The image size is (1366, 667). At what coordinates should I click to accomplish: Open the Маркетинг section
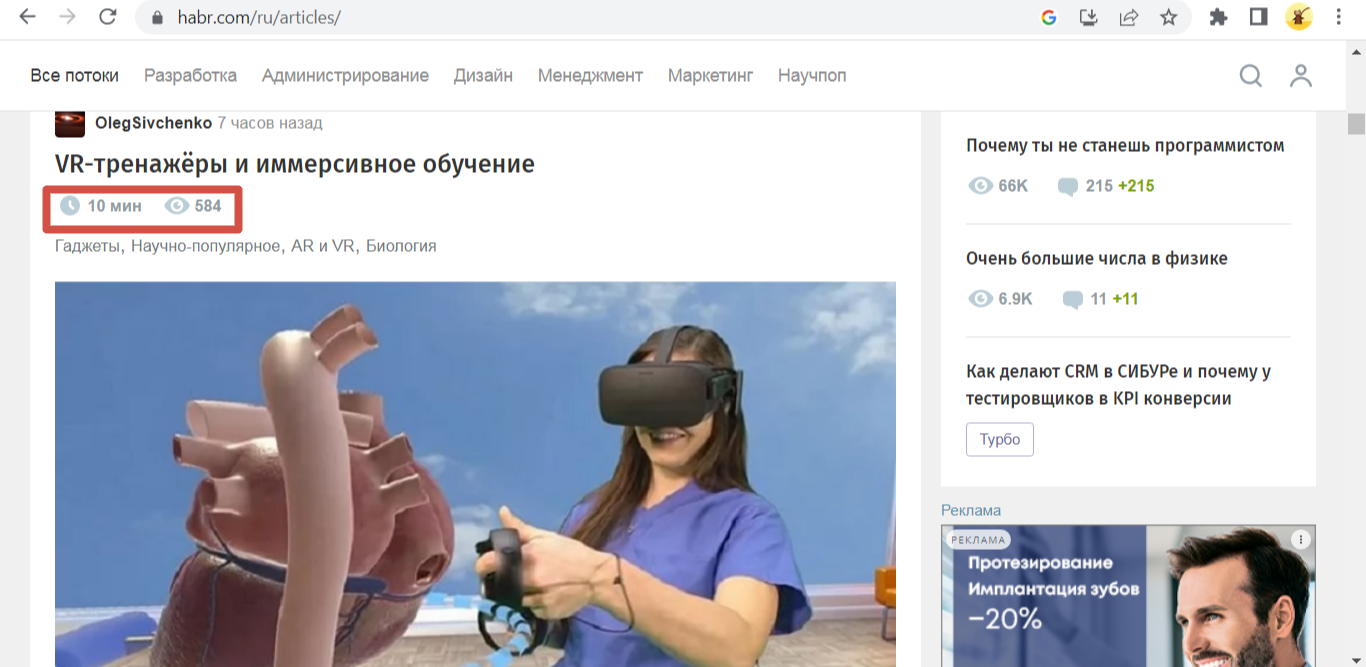tap(710, 75)
